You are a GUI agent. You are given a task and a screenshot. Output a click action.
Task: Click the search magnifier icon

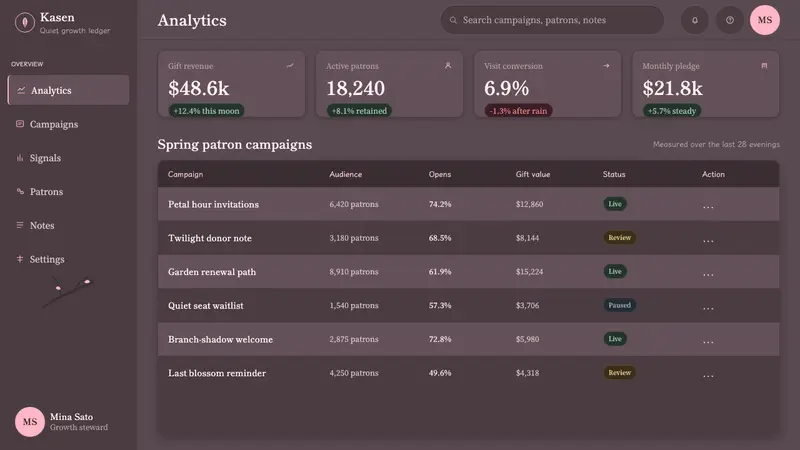[x=453, y=20]
